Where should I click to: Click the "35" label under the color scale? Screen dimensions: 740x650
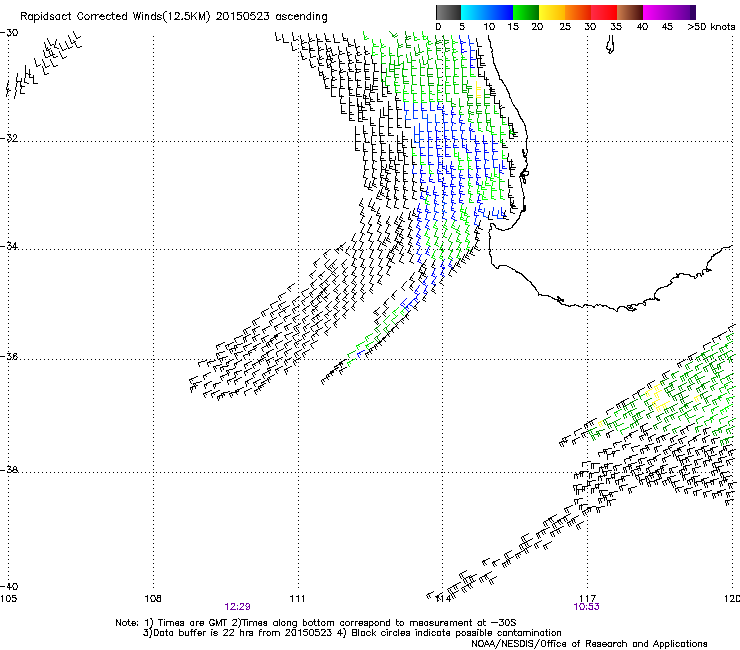tap(616, 27)
